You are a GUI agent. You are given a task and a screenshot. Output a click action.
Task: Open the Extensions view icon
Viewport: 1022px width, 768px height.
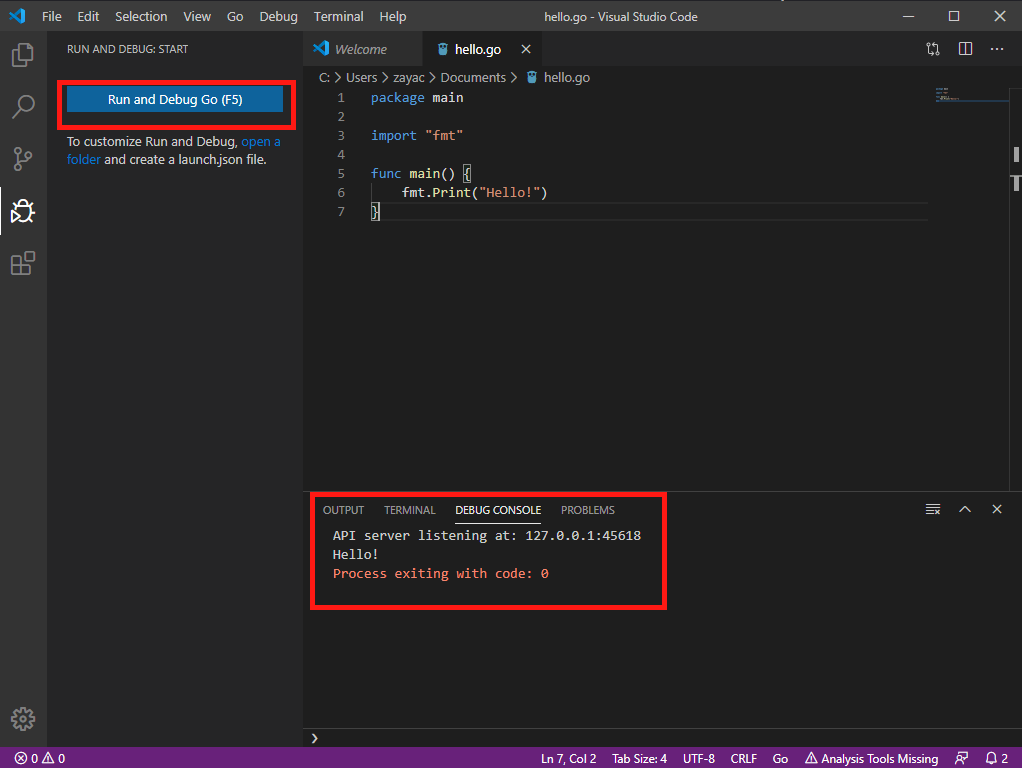pyautogui.click(x=23, y=263)
